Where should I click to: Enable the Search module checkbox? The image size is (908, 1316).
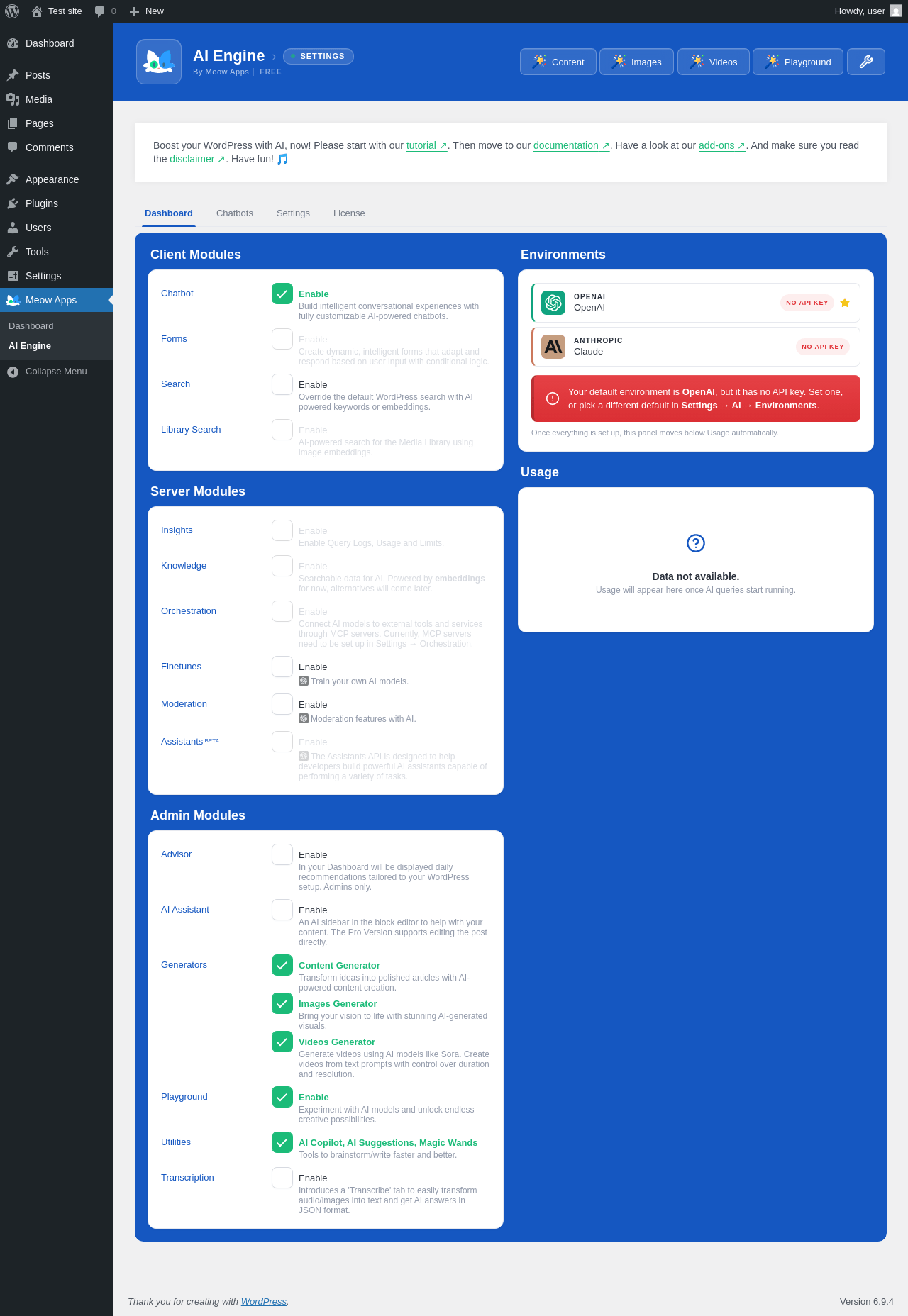coord(282,384)
